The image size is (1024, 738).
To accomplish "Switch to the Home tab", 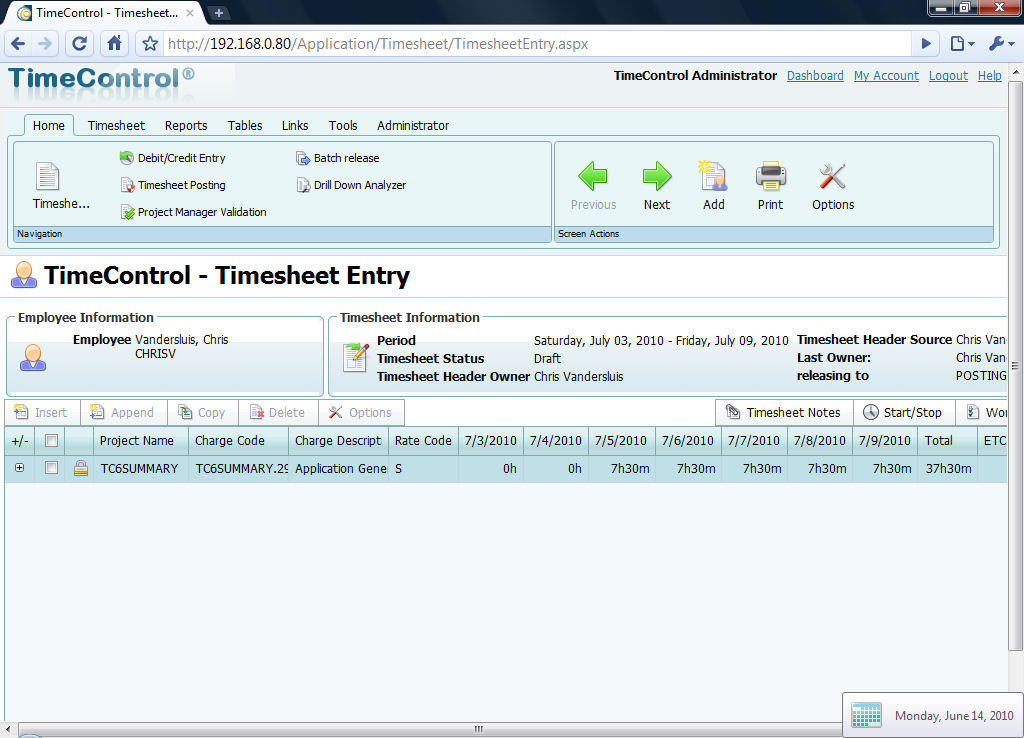I will [x=49, y=125].
